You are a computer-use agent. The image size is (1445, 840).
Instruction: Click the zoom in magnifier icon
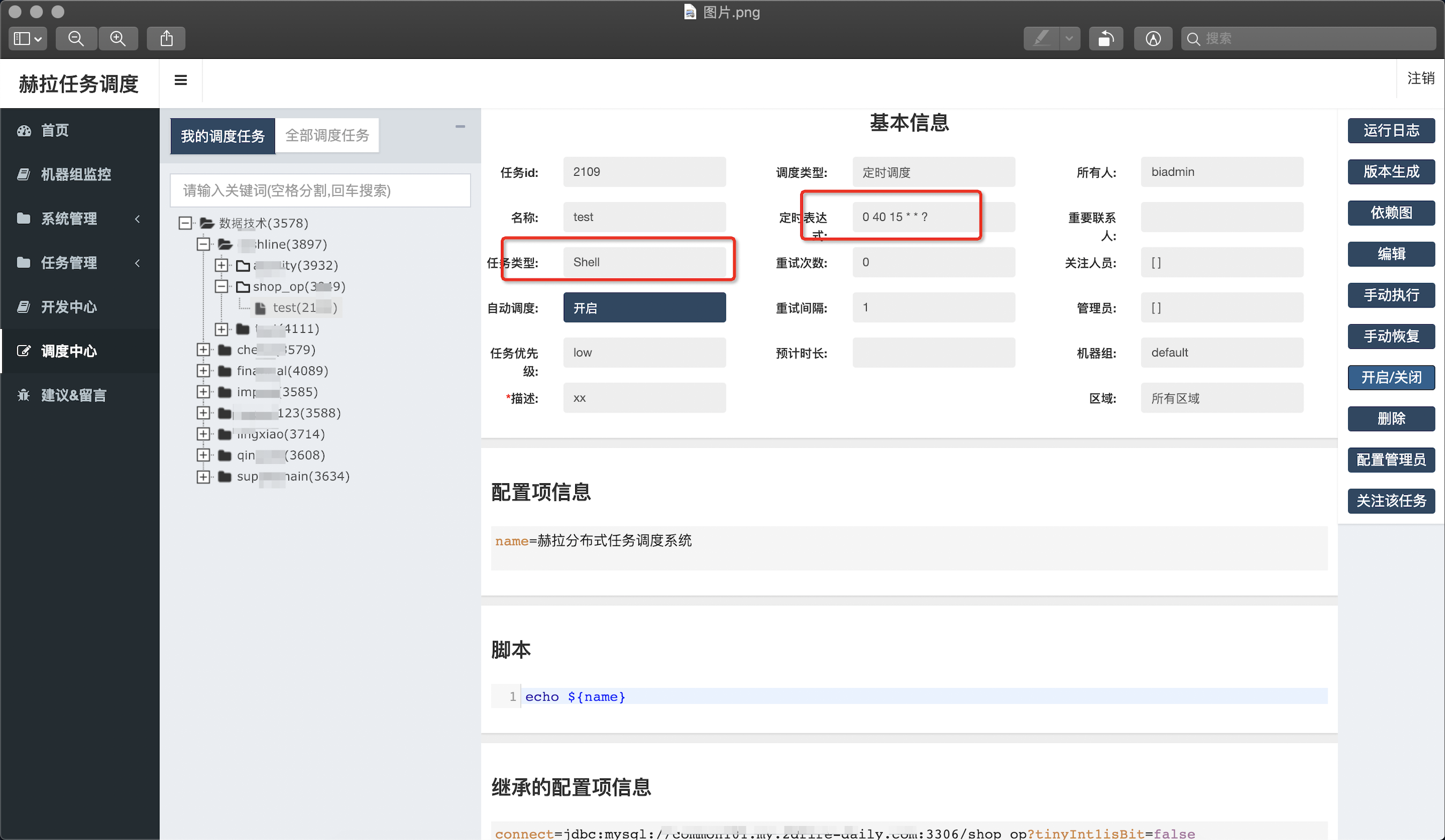[x=118, y=39]
